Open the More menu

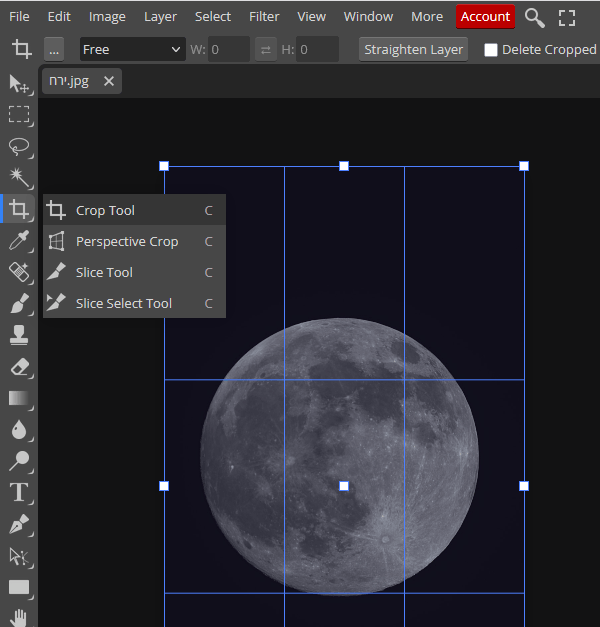tap(427, 17)
